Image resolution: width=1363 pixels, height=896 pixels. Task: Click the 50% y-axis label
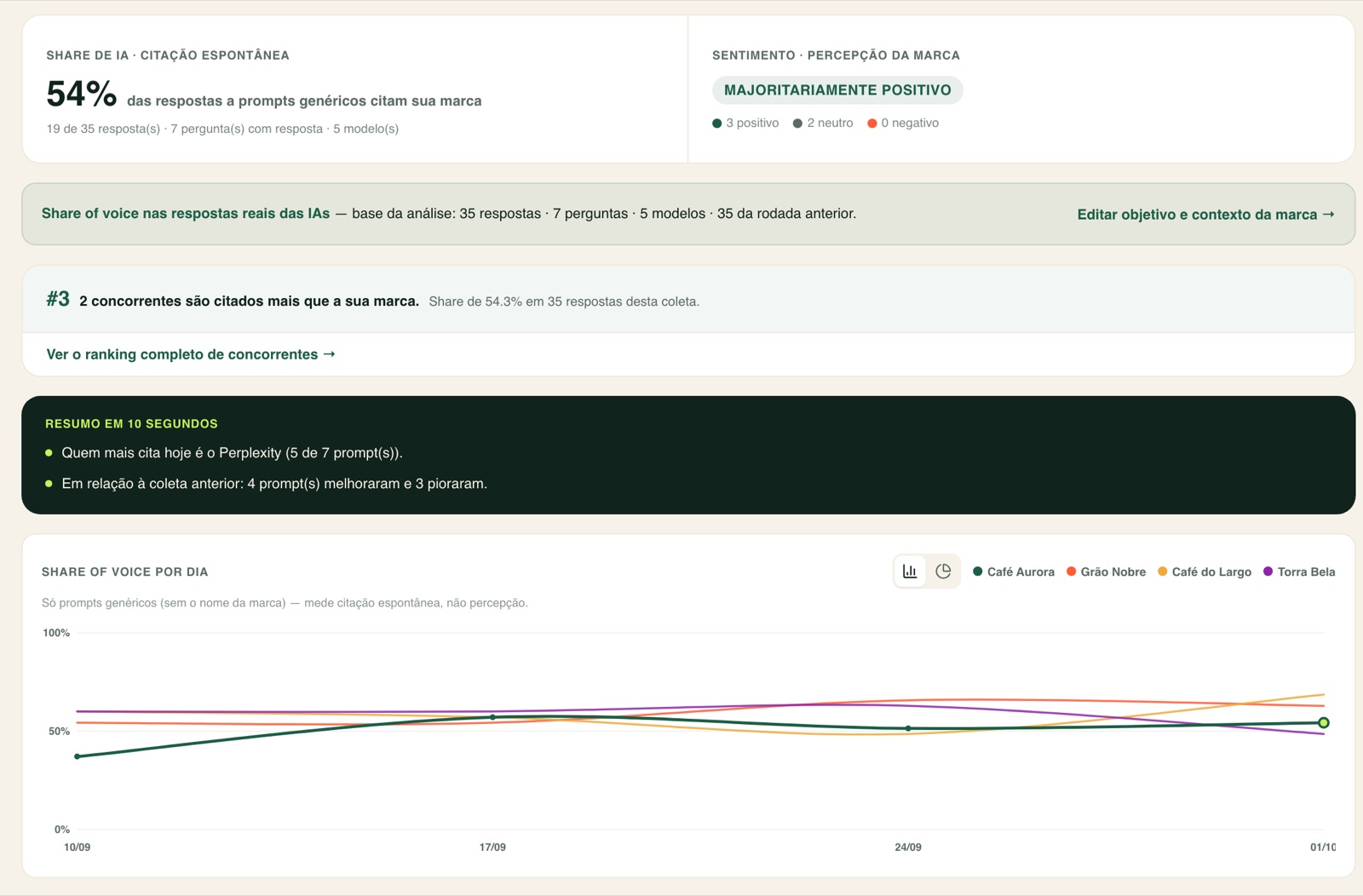59,732
